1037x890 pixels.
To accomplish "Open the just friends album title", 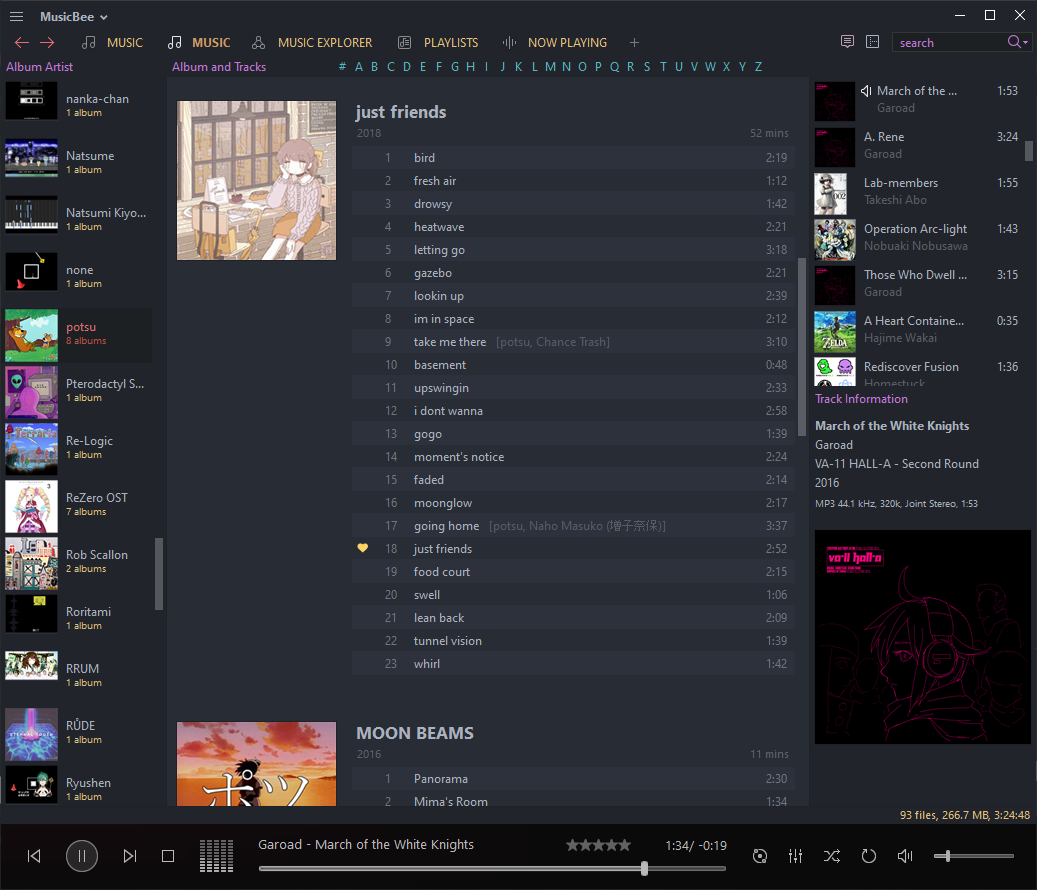I will 401,112.
